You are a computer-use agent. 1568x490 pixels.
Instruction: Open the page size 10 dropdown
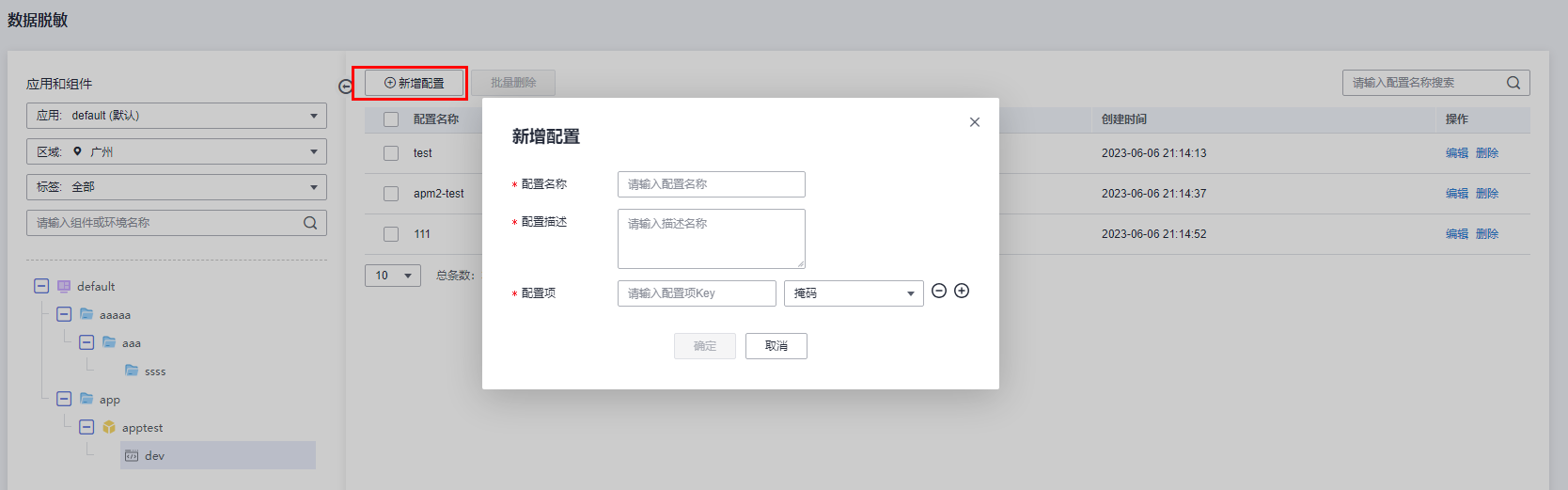point(393,276)
